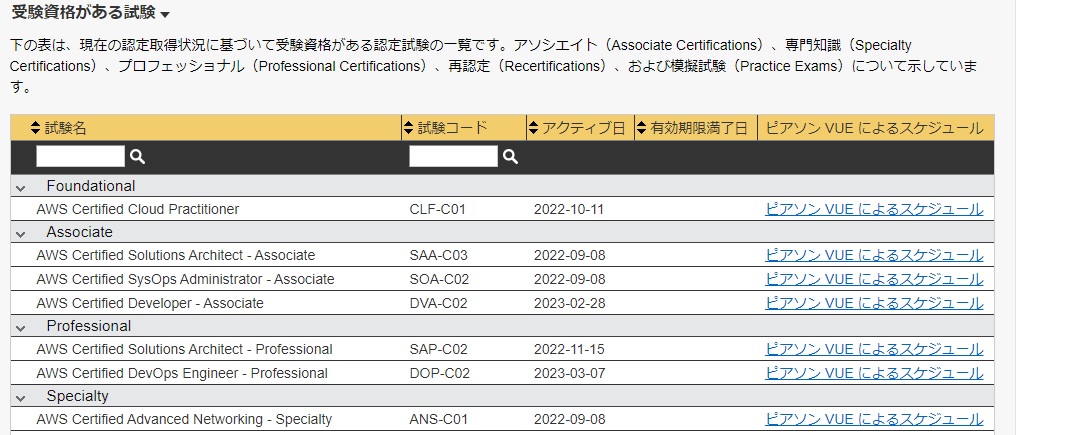Collapse the Associate group chevron
The height and width of the screenshot is (435, 1072).
pyautogui.click(x=21, y=234)
